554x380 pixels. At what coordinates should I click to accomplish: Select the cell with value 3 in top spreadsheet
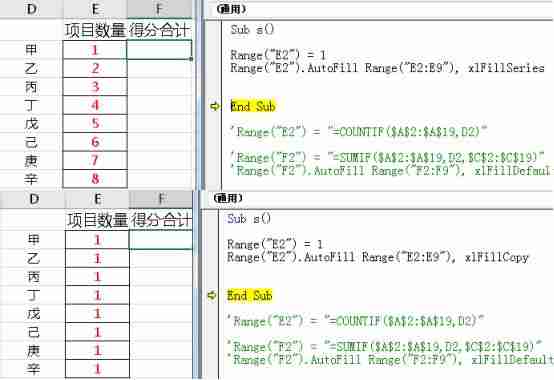pyautogui.click(x=95, y=87)
